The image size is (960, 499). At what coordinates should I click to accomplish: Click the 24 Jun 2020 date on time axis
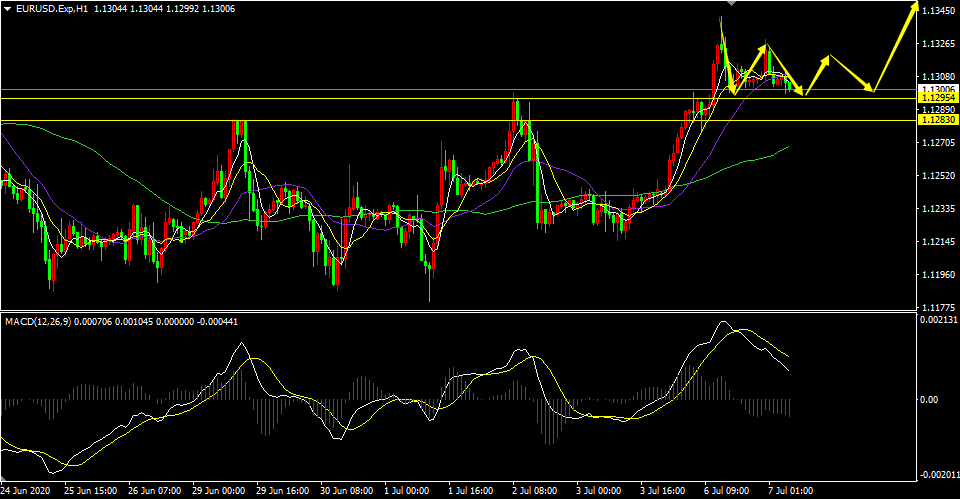25,490
